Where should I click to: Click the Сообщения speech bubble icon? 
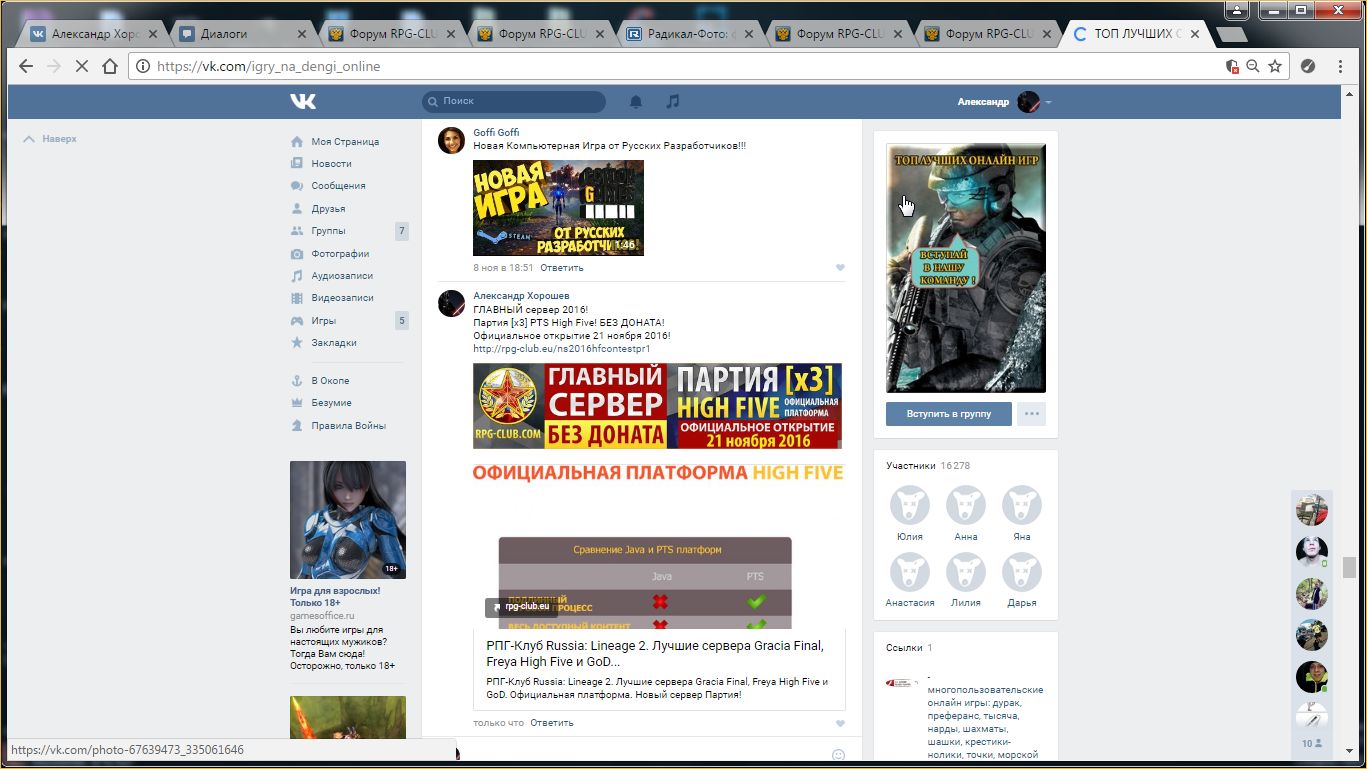[297, 186]
